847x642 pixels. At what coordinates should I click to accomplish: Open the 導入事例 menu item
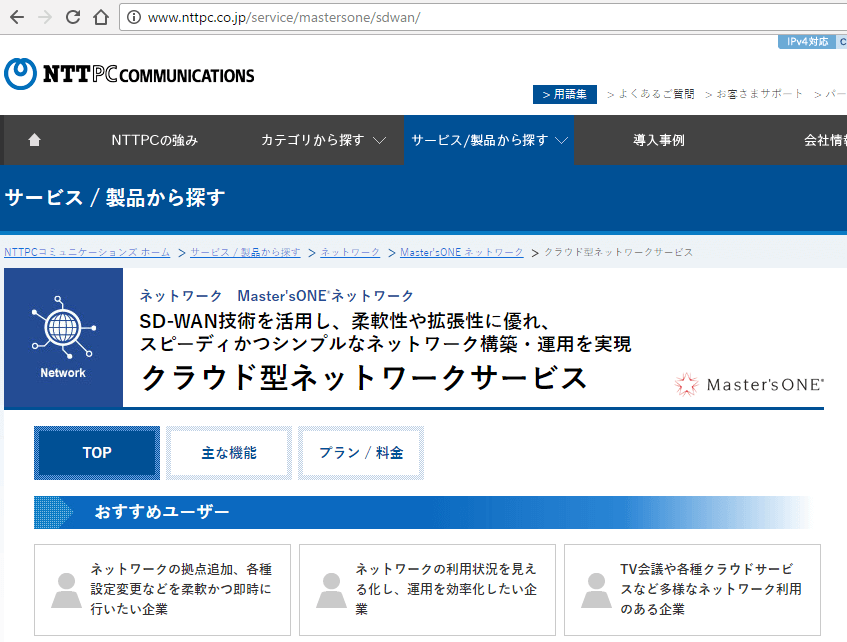pos(658,140)
